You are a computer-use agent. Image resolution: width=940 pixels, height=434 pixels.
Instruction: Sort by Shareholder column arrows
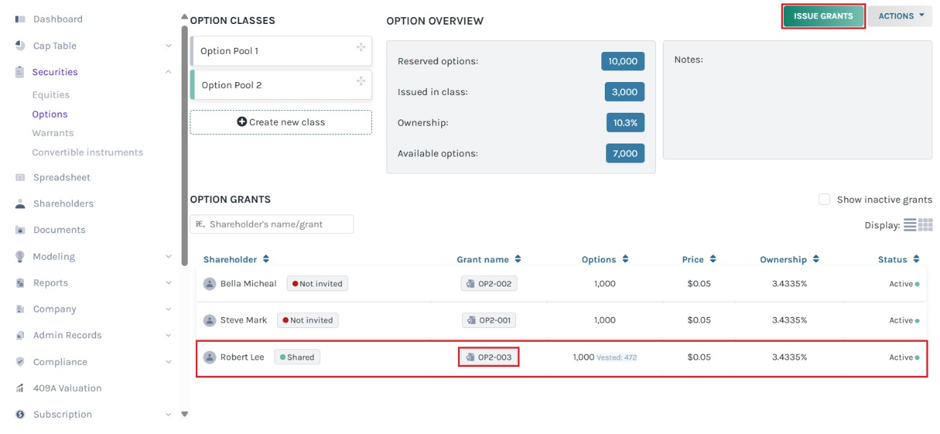(x=266, y=260)
